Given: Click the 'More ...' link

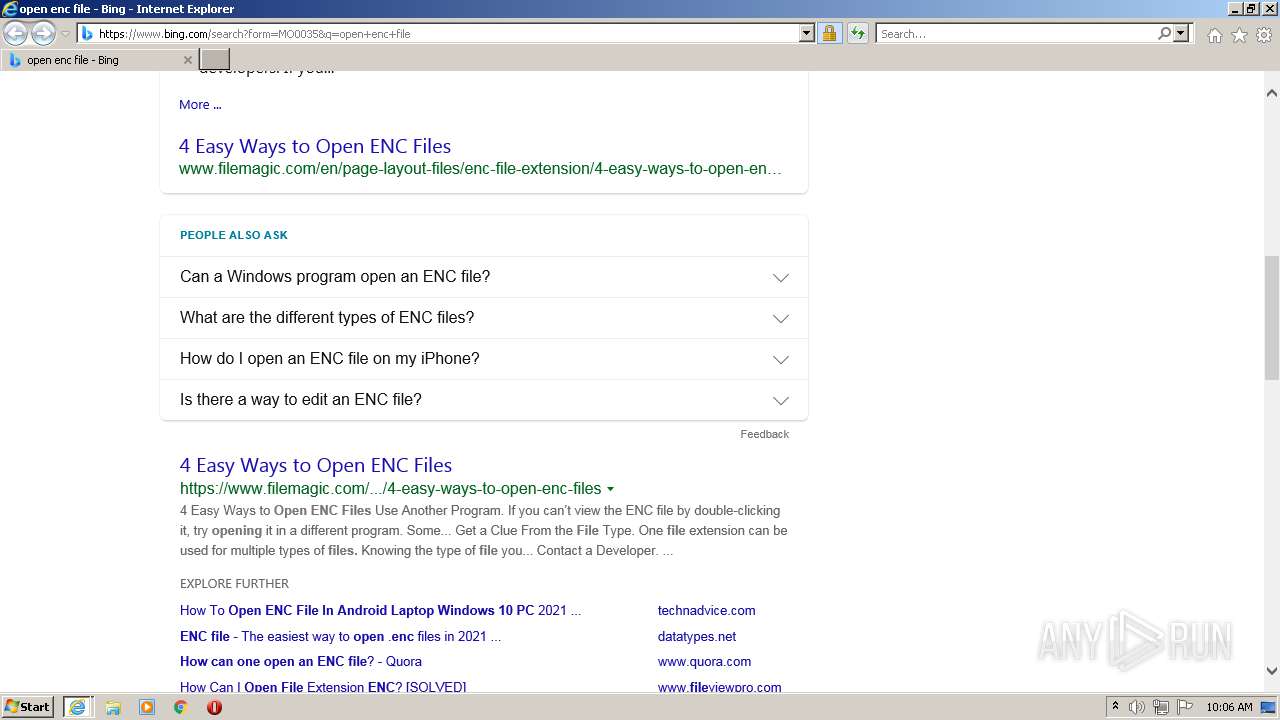Looking at the screenshot, I should 200,104.
